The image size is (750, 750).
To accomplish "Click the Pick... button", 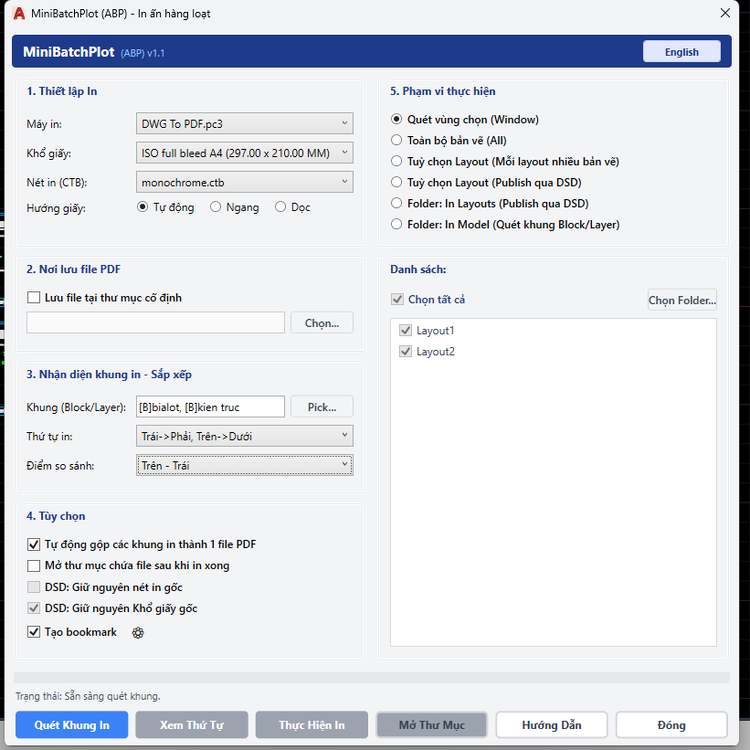I will point(322,407).
